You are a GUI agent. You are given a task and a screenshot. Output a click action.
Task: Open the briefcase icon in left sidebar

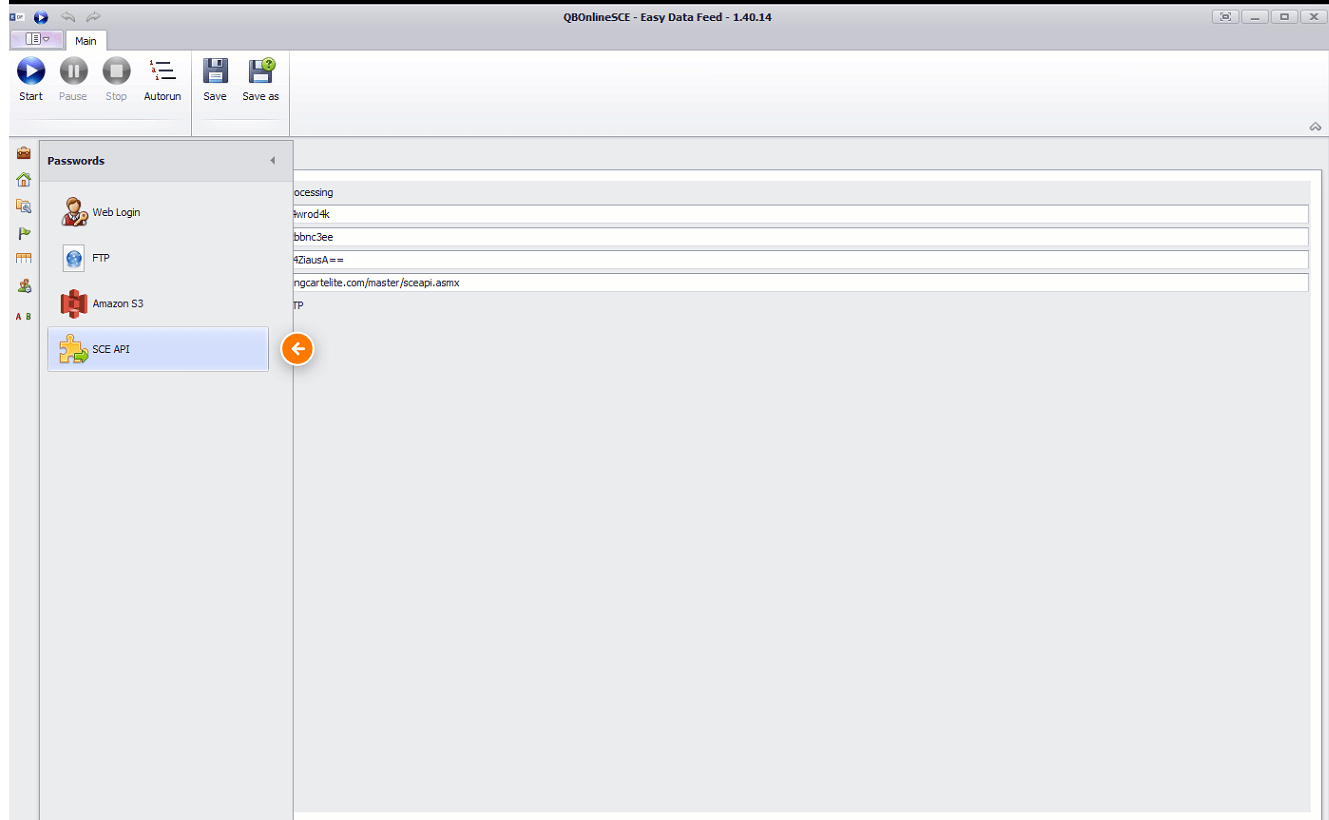[23, 153]
